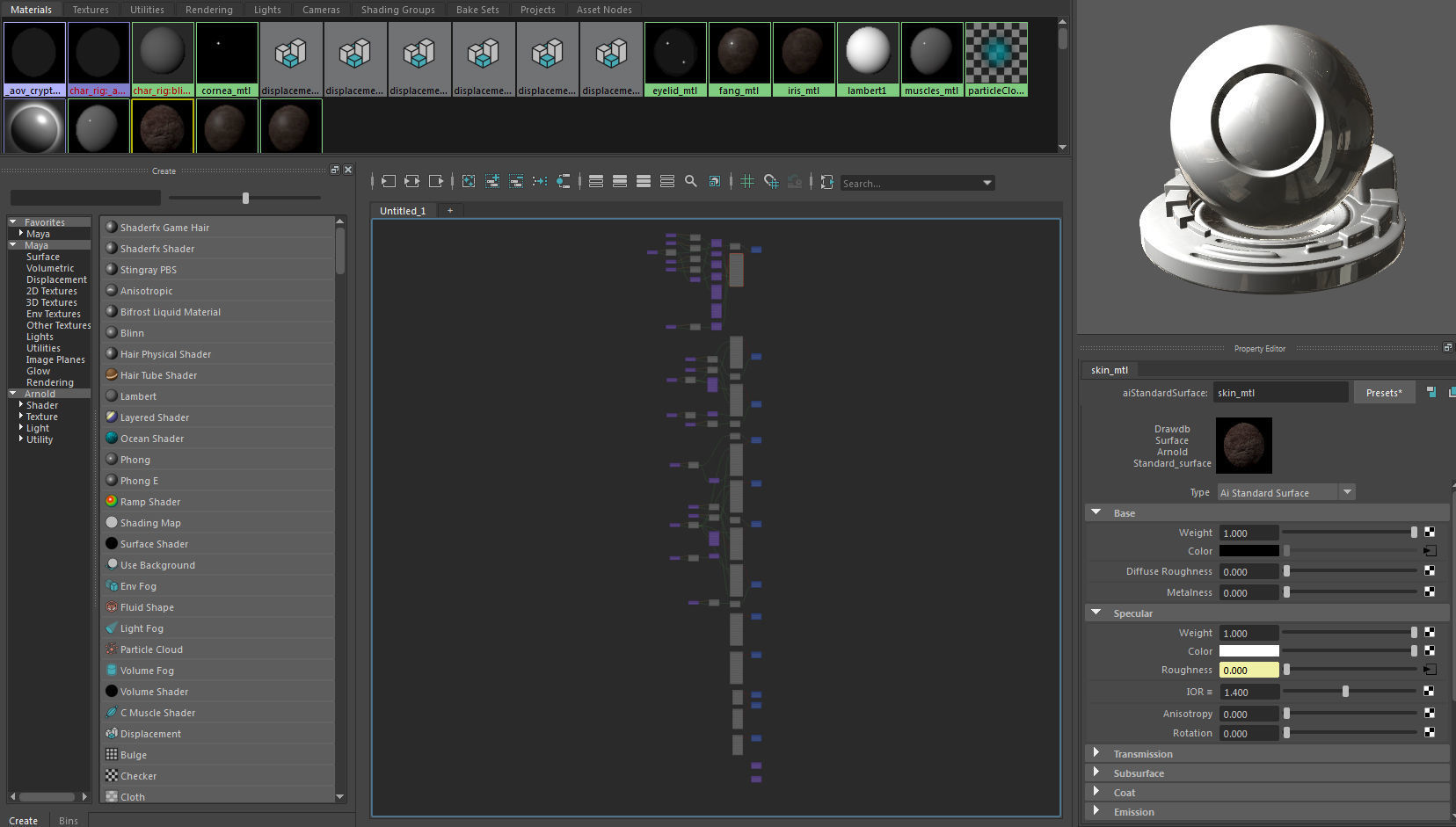Switch to the Shading Groups tab
Viewport: 1456px width, 827px height.
click(x=397, y=10)
